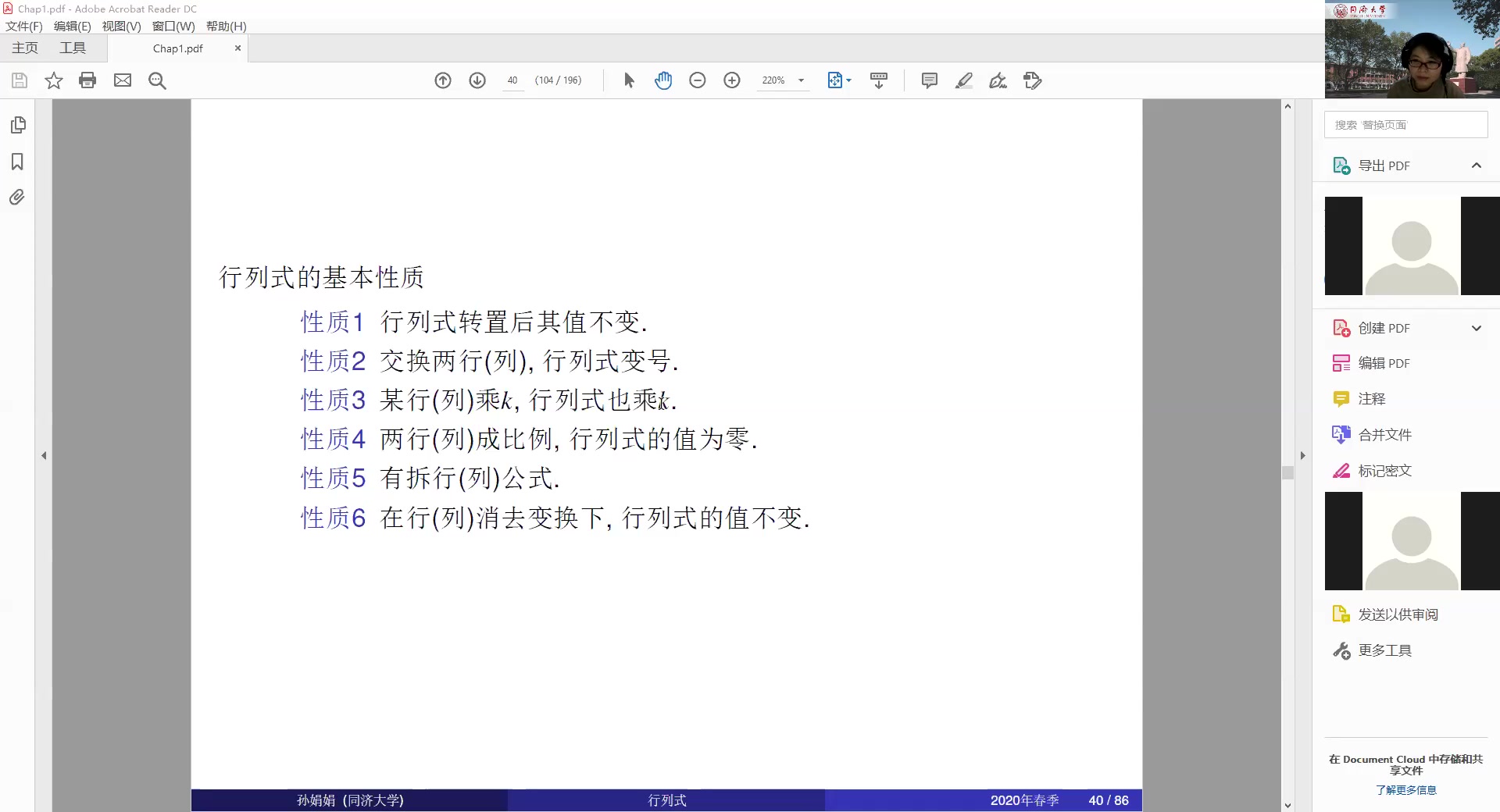The height and width of the screenshot is (812, 1500).
Task: Click the 性质1 line text
Action: click(474, 322)
